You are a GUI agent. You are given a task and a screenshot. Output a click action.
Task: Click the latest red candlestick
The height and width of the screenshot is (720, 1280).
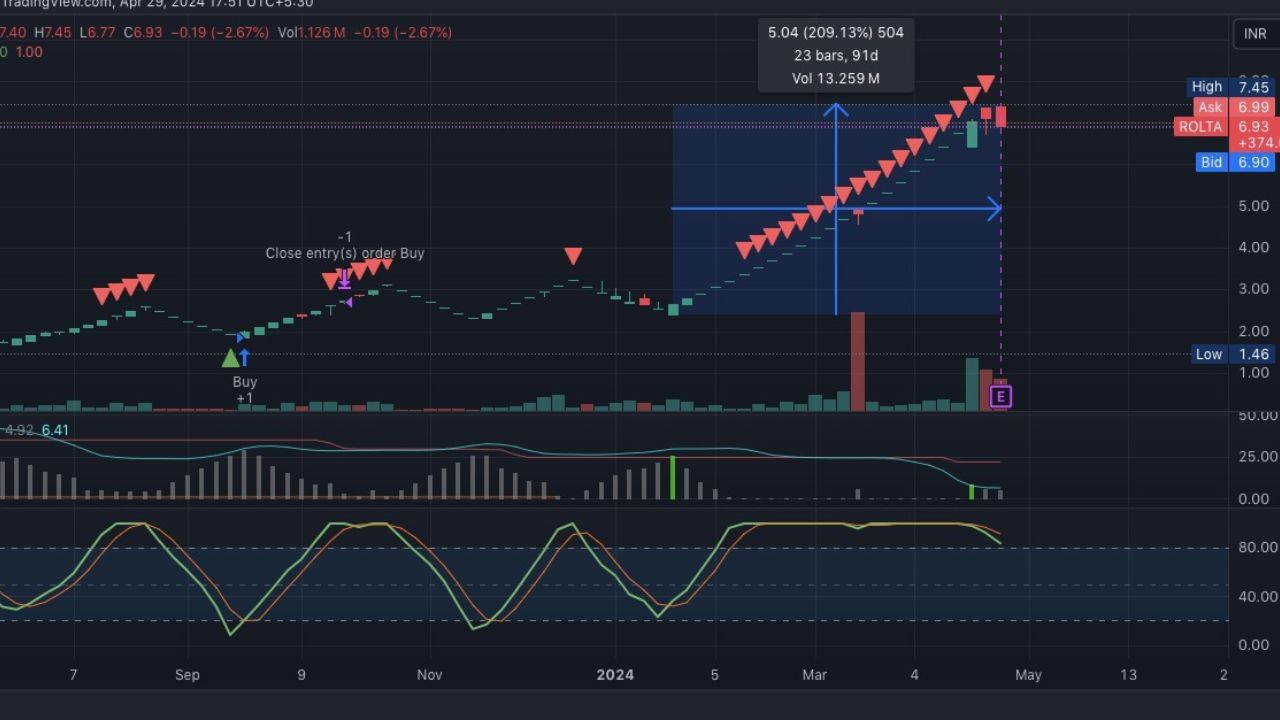pos(1001,117)
